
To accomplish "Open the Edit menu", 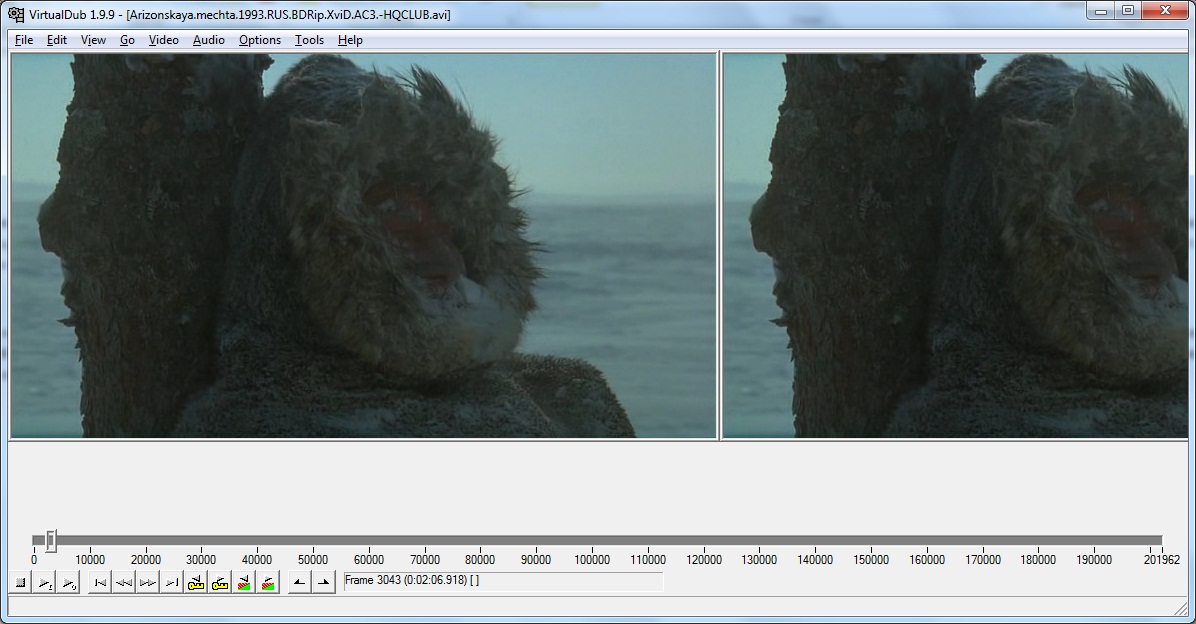I will point(57,40).
